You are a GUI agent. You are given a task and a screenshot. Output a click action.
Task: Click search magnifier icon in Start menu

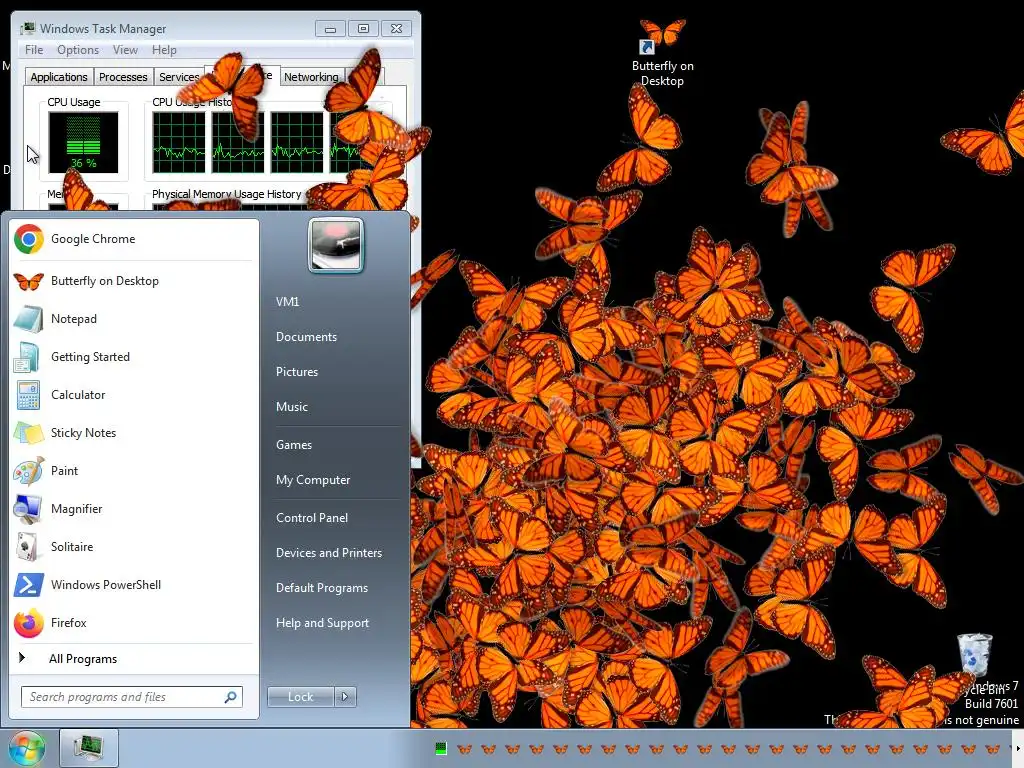[231, 697]
